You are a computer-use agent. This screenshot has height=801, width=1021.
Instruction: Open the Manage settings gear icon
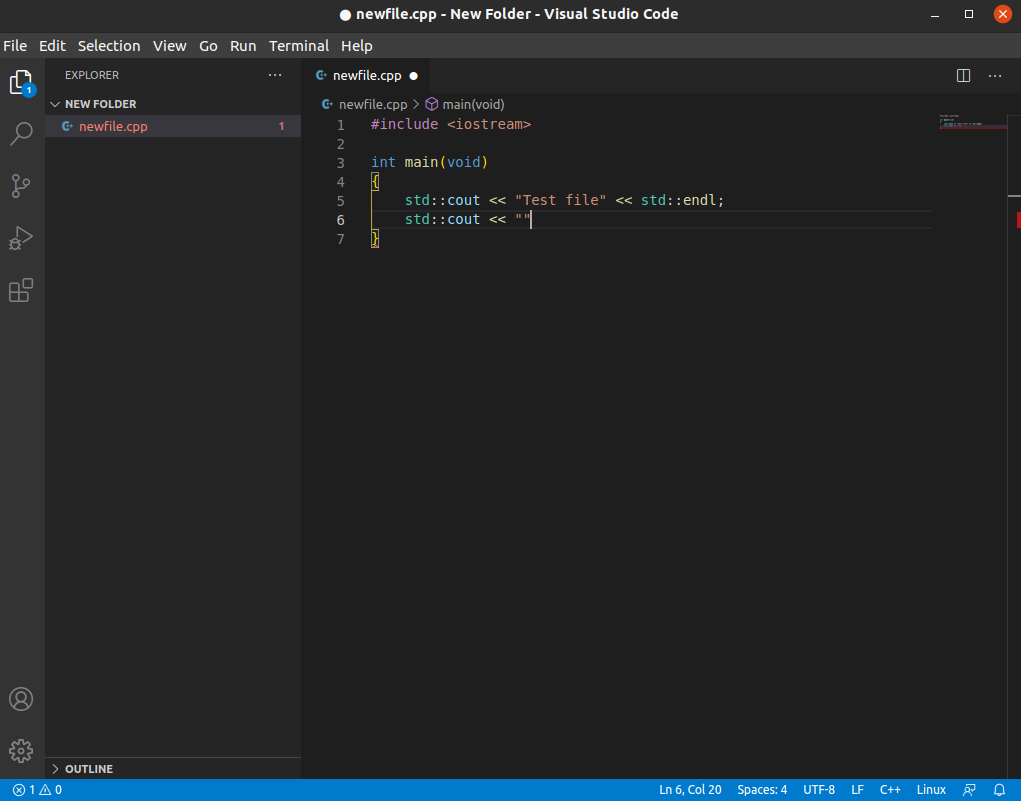(21, 751)
